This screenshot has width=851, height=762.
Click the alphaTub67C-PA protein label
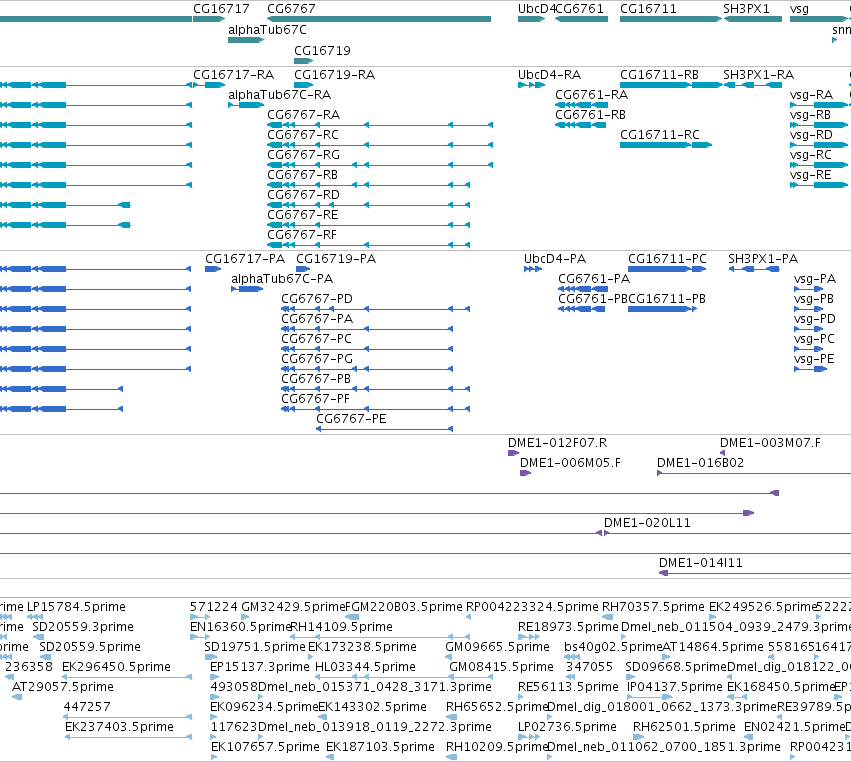coord(282,279)
